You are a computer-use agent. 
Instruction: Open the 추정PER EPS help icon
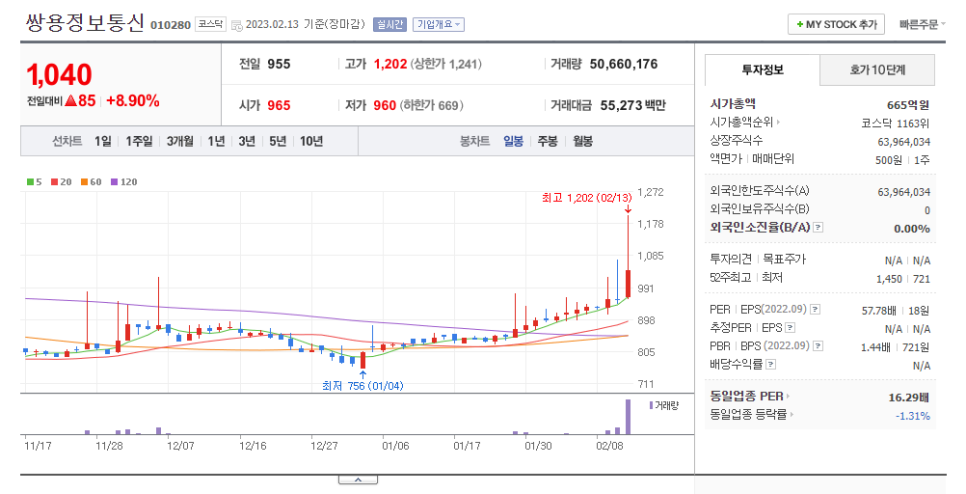pos(790,328)
